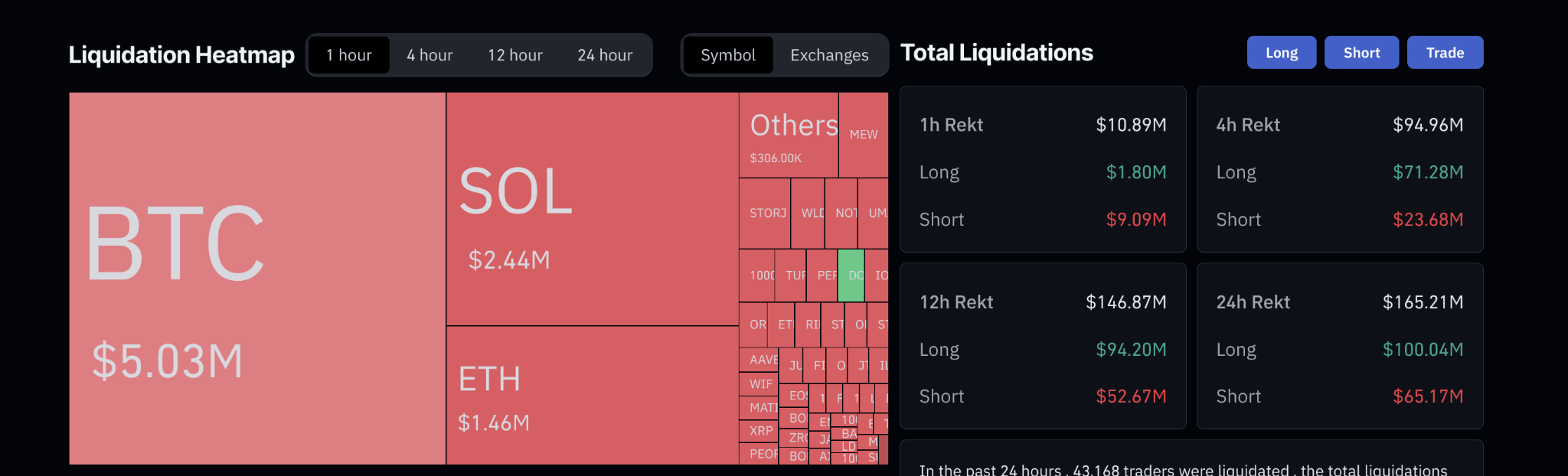The width and height of the screenshot is (1568, 476).
Task: Select the SOL $2.44M heatmap block
Action: [592, 210]
